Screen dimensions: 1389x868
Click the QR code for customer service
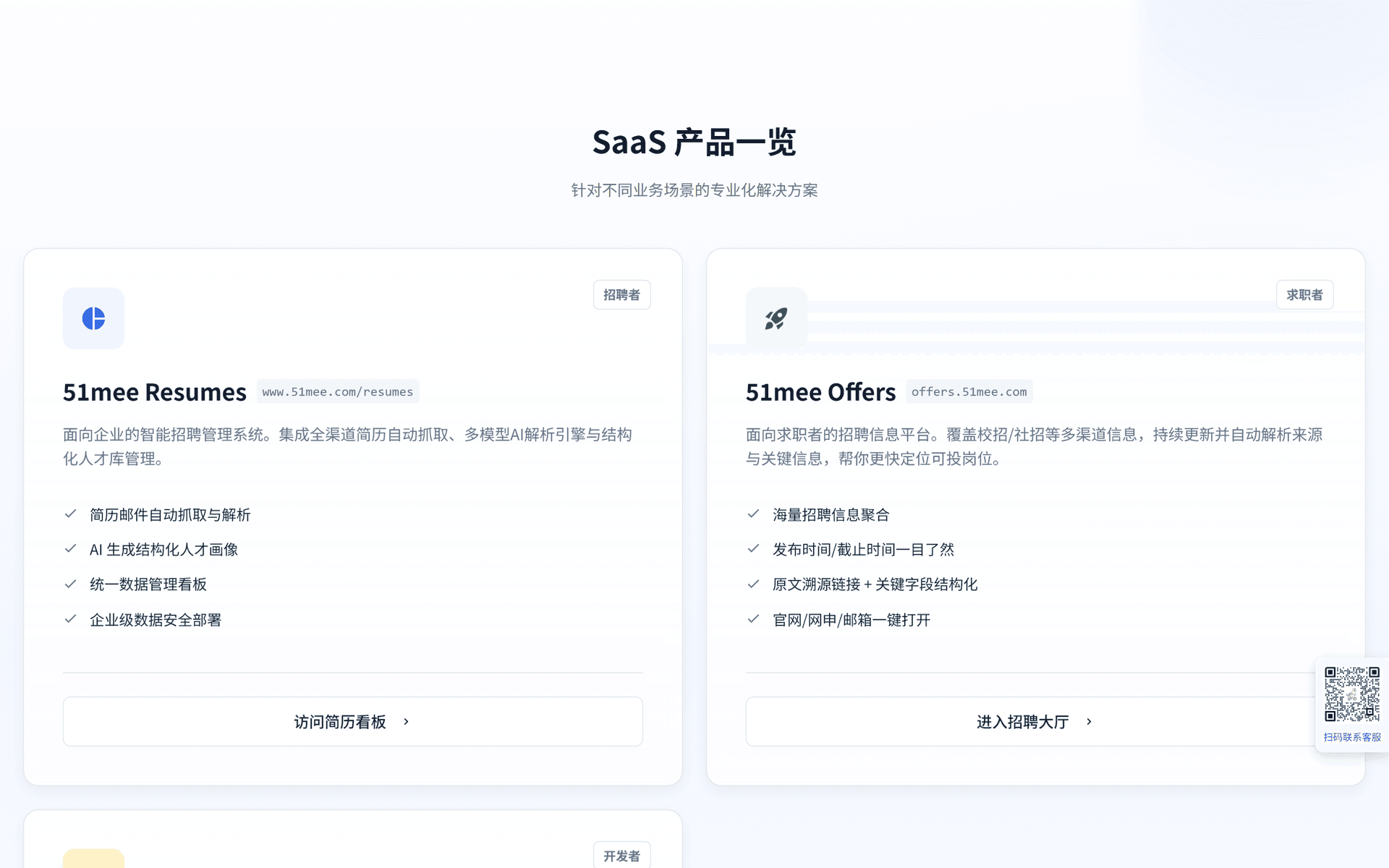1352,694
